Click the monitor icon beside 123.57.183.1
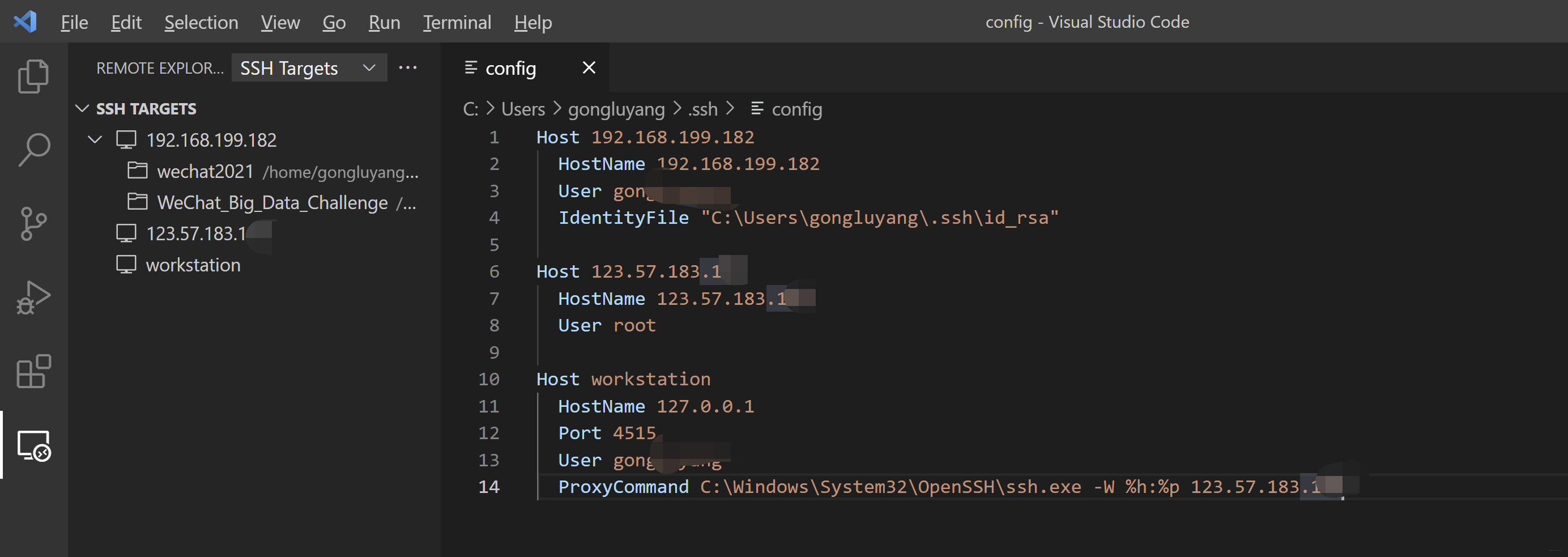Image resolution: width=1568 pixels, height=557 pixels. [126, 234]
